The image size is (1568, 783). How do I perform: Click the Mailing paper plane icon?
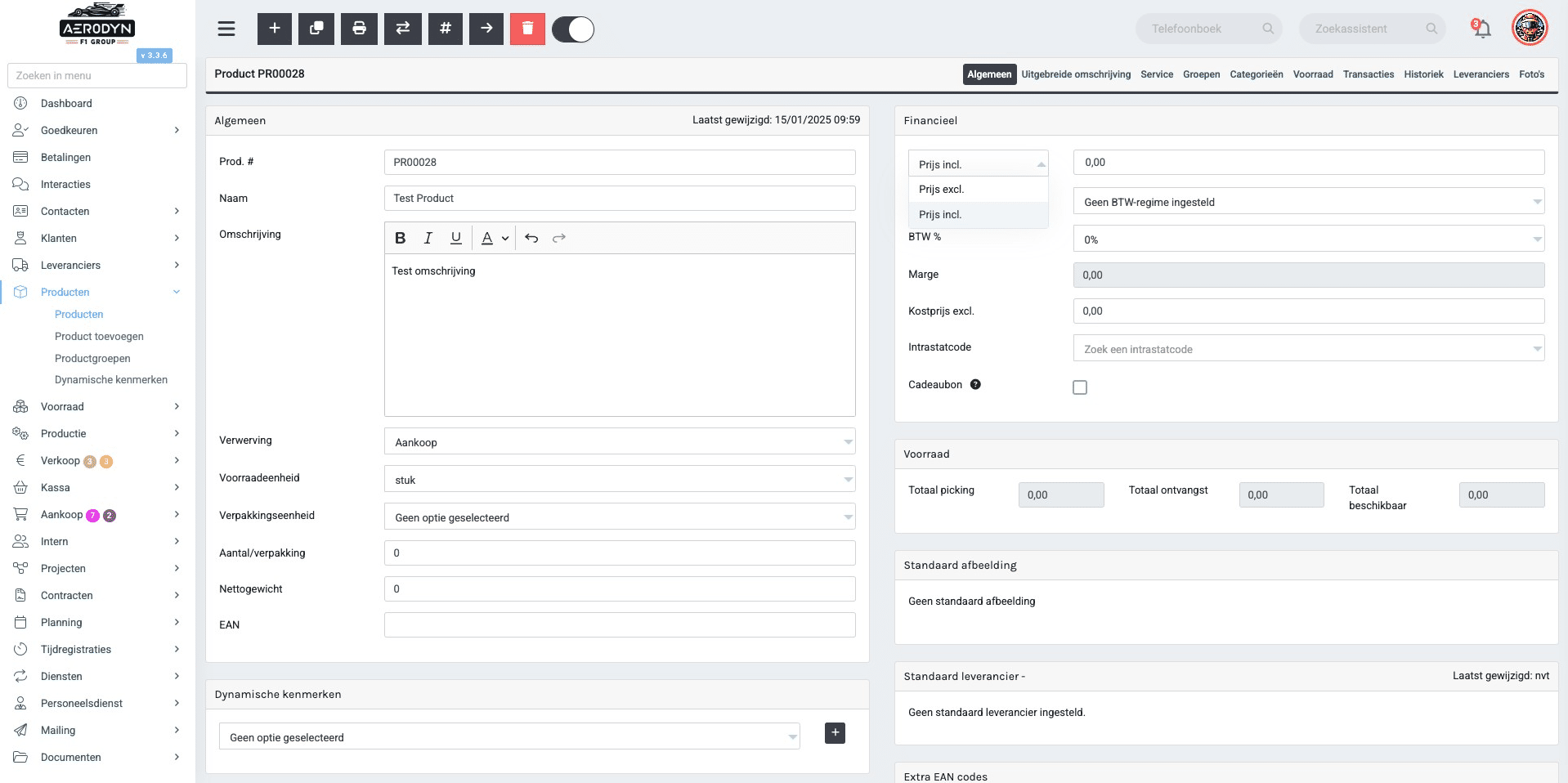pyautogui.click(x=20, y=730)
